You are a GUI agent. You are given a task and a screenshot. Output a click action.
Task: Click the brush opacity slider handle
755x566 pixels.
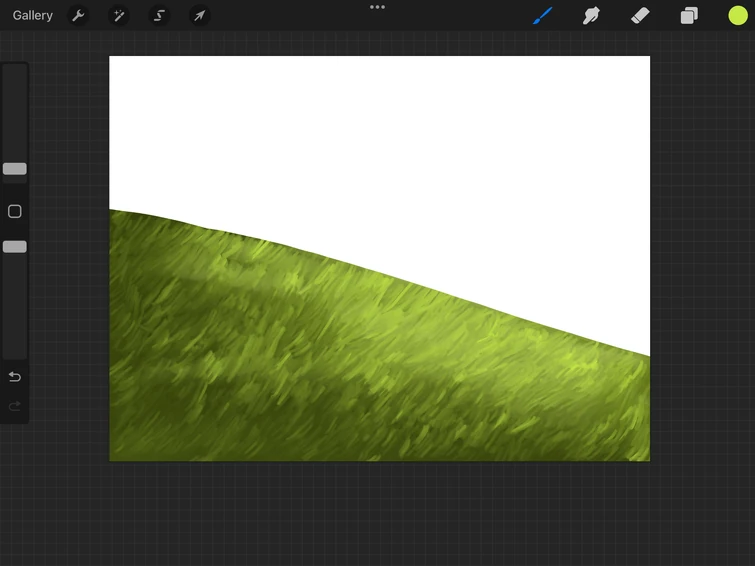point(15,247)
